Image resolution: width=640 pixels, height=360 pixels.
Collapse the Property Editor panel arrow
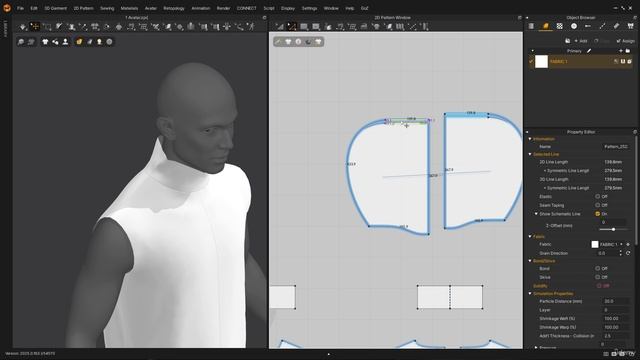(527, 132)
